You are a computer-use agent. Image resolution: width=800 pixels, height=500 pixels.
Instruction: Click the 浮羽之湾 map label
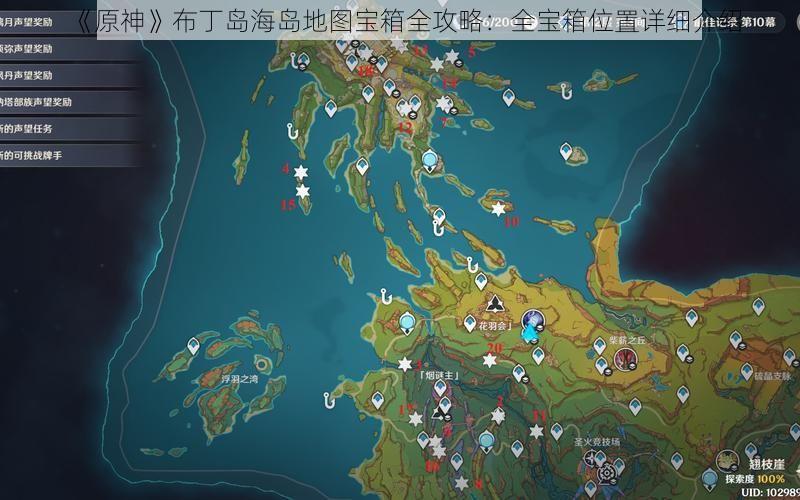coord(239,379)
